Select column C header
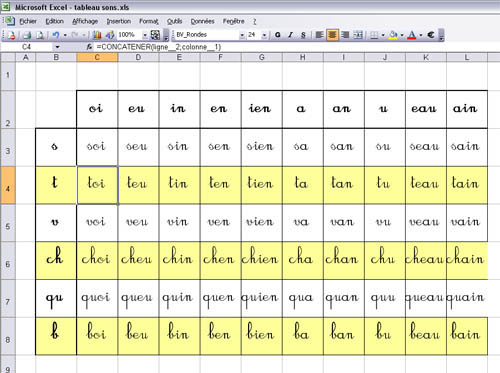The height and width of the screenshot is (373, 500). tap(97, 57)
